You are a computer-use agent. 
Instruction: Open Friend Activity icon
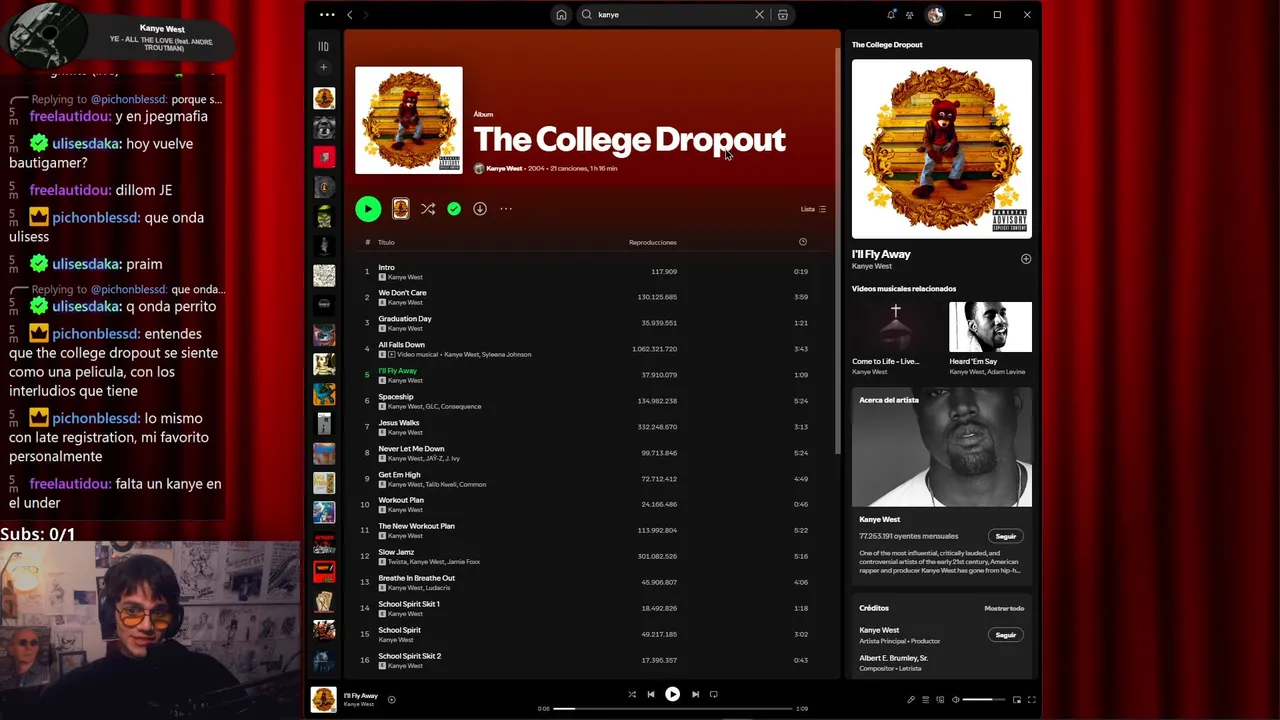pos(909,15)
